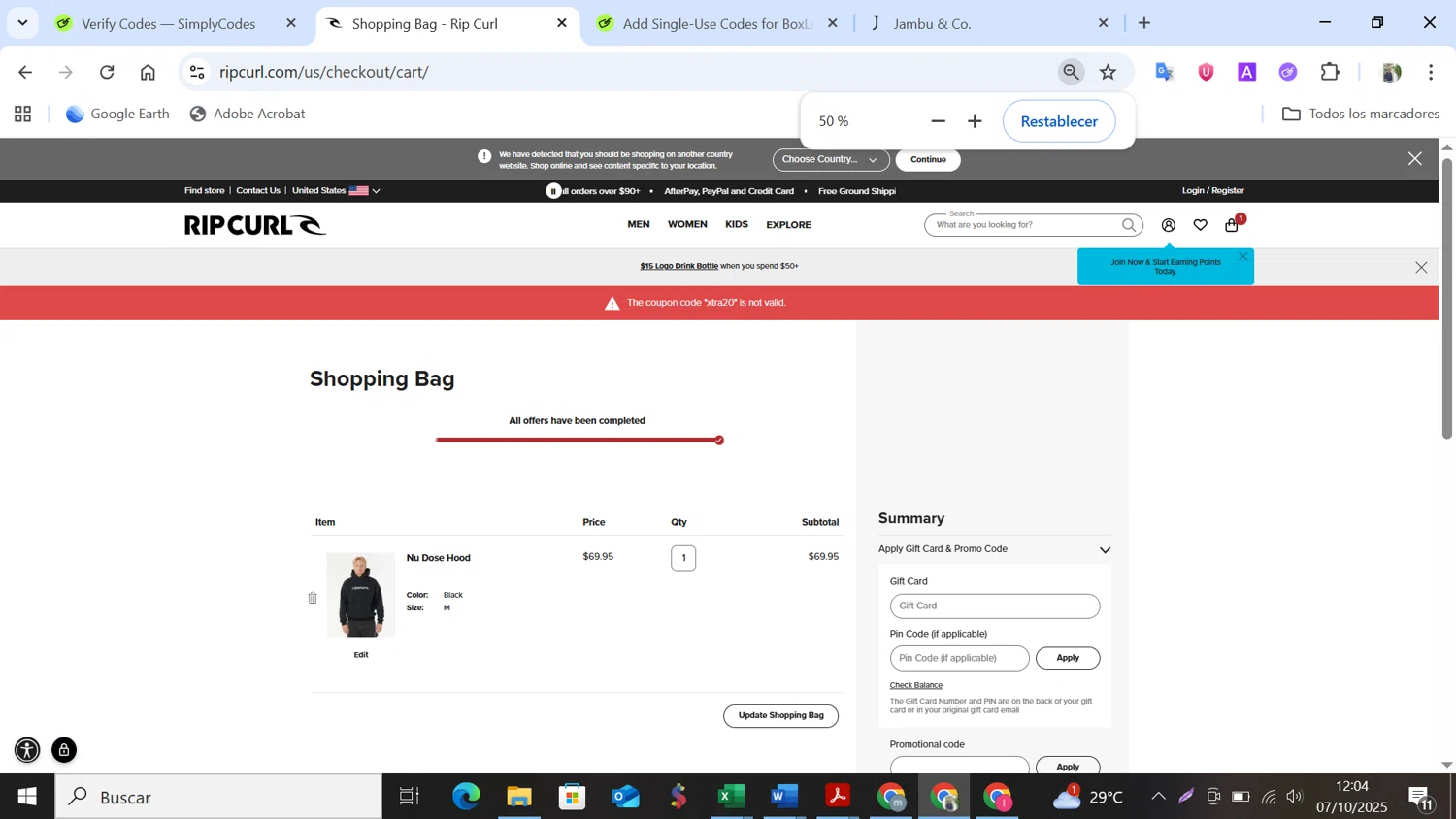Open the Google Earth bookmark
This screenshot has width=1456, height=819.
pyautogui.click(x=117, y=115)
